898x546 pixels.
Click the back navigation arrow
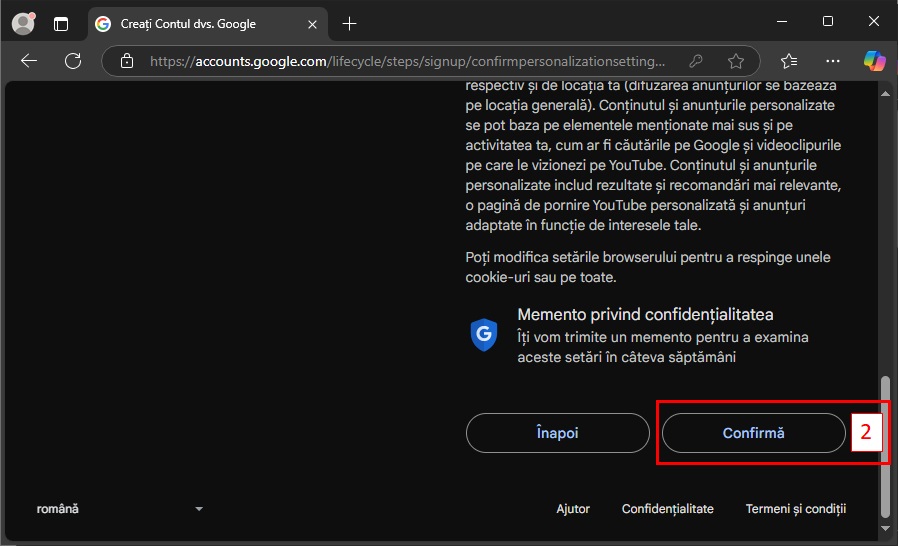pyautogui.click(x=28, y=61)
